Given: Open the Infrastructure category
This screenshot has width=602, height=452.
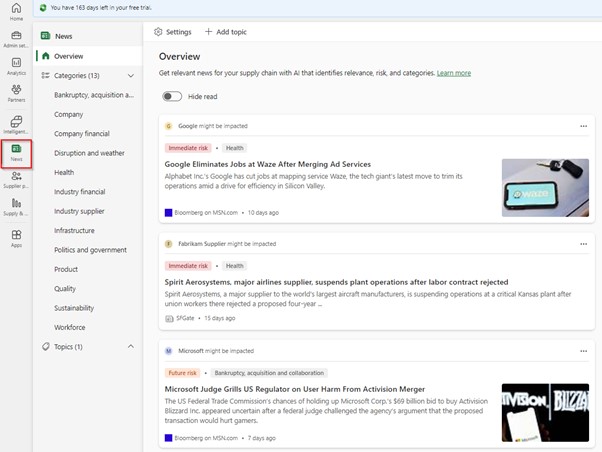Looking at the screenshot, I should (74, 230).
